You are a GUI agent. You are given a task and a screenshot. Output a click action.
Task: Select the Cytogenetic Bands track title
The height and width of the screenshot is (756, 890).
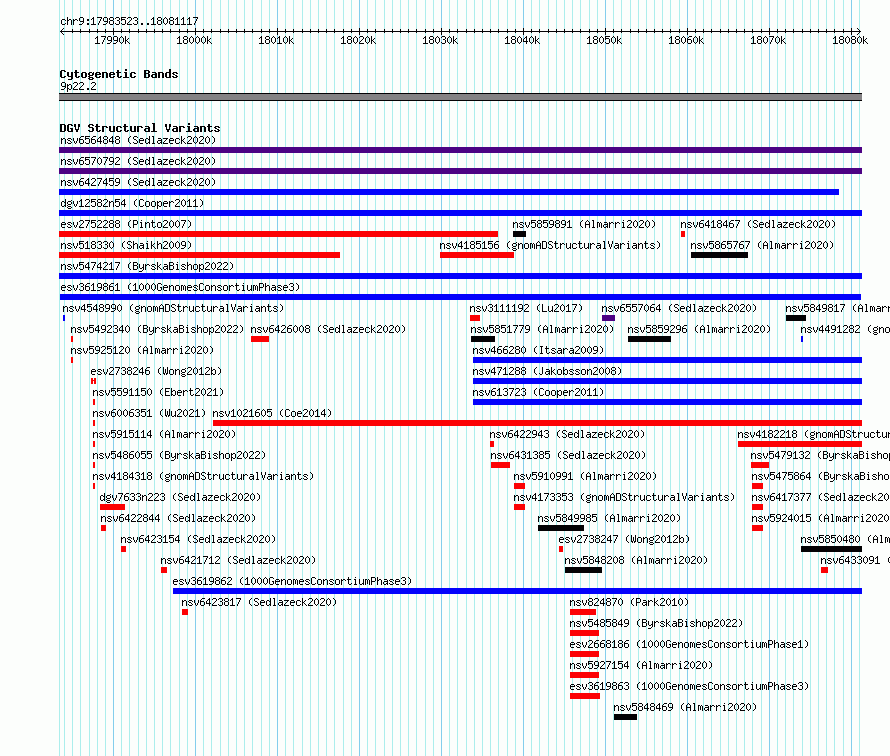119,74
